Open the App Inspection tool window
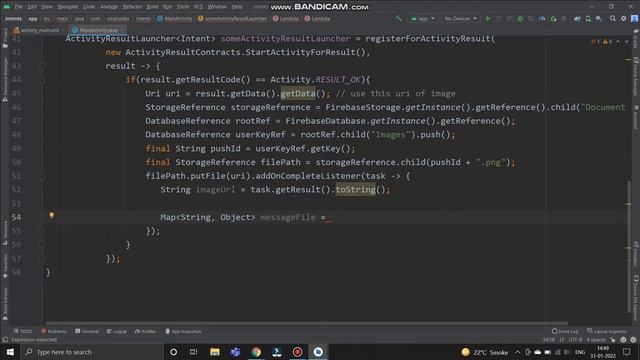Screen dimensions: 640x360 (x=183, y=331)
